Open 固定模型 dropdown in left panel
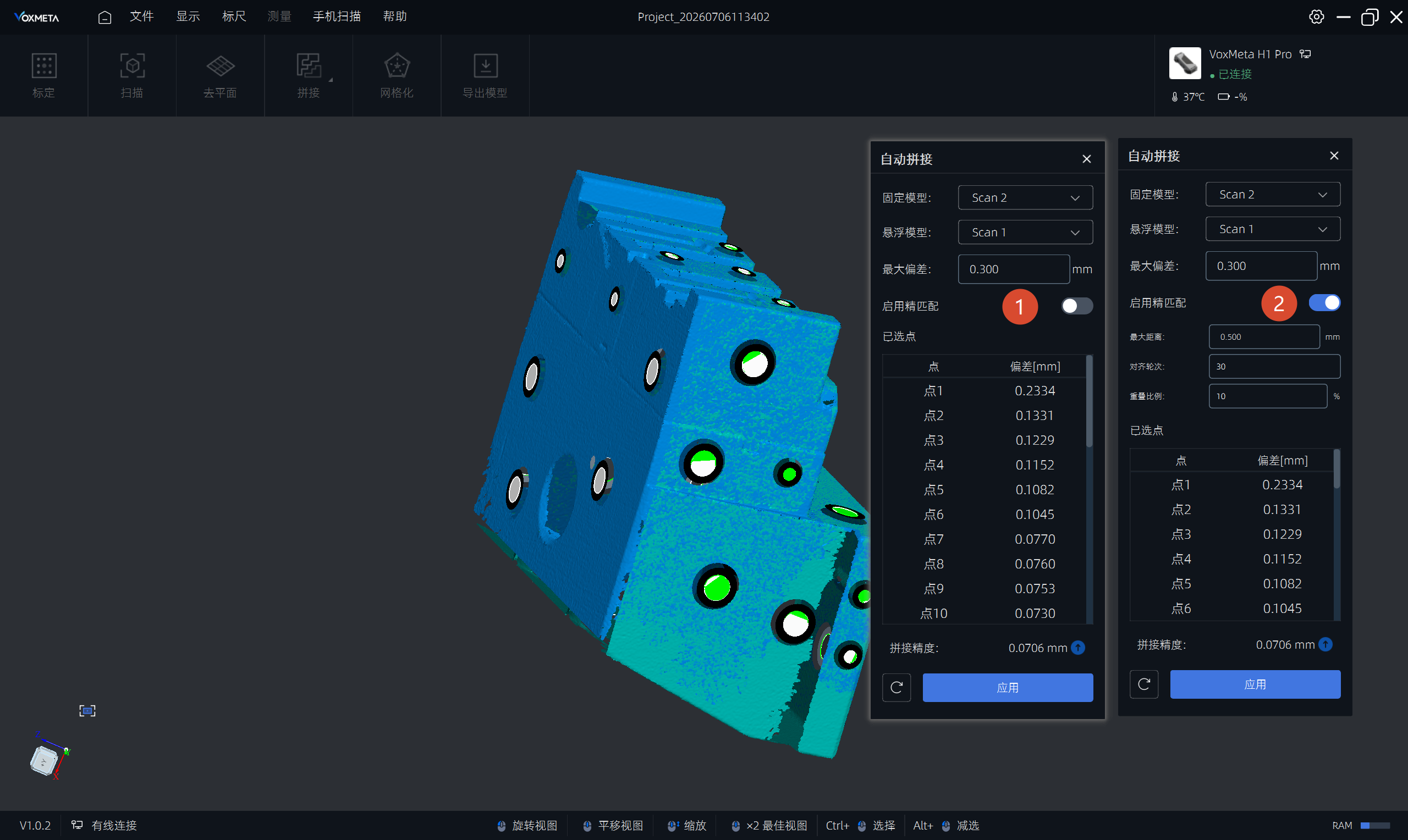The height and width of the screenshot is (840, 1408). pos(1025,197)
